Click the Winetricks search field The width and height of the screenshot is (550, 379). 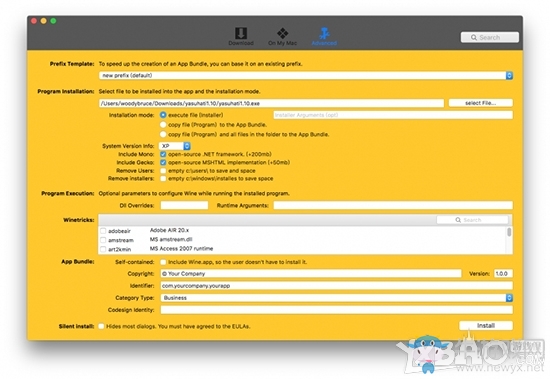(x=472, y=220)
